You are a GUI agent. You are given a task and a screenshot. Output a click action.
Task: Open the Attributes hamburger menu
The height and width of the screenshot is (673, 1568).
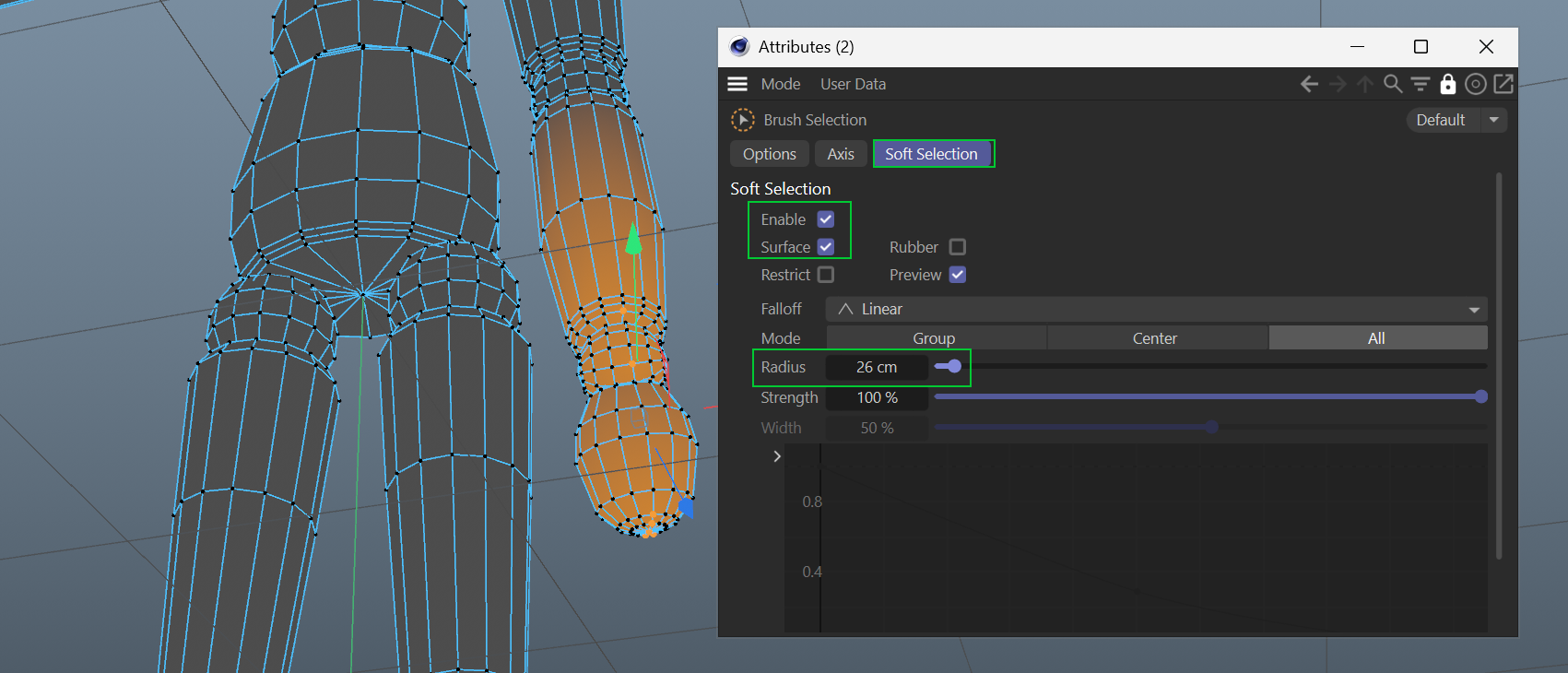point(737,84)
